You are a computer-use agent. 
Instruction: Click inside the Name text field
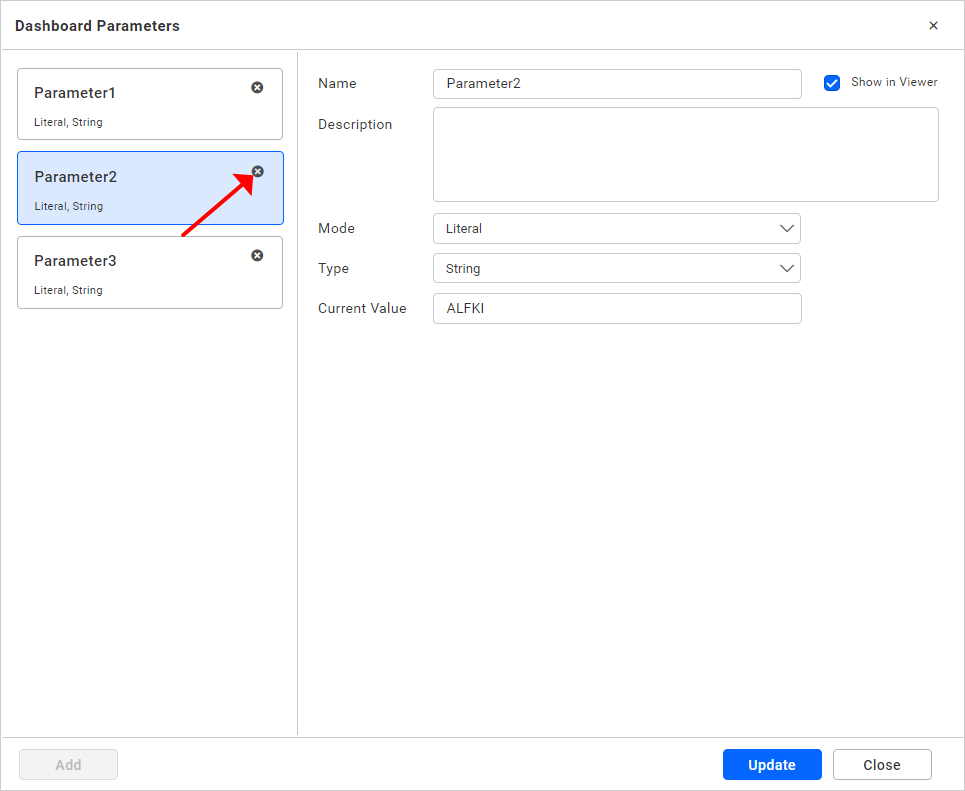point(617,84)
